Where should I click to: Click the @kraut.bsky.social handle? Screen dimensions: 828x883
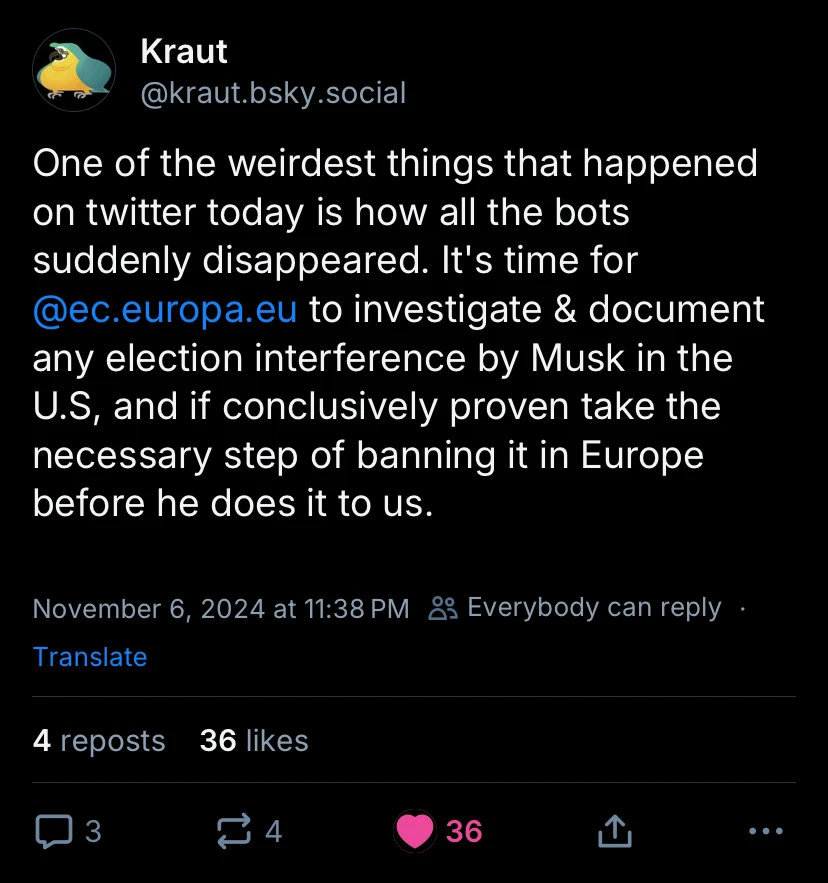pyautogui.click(x=274, y=93)
